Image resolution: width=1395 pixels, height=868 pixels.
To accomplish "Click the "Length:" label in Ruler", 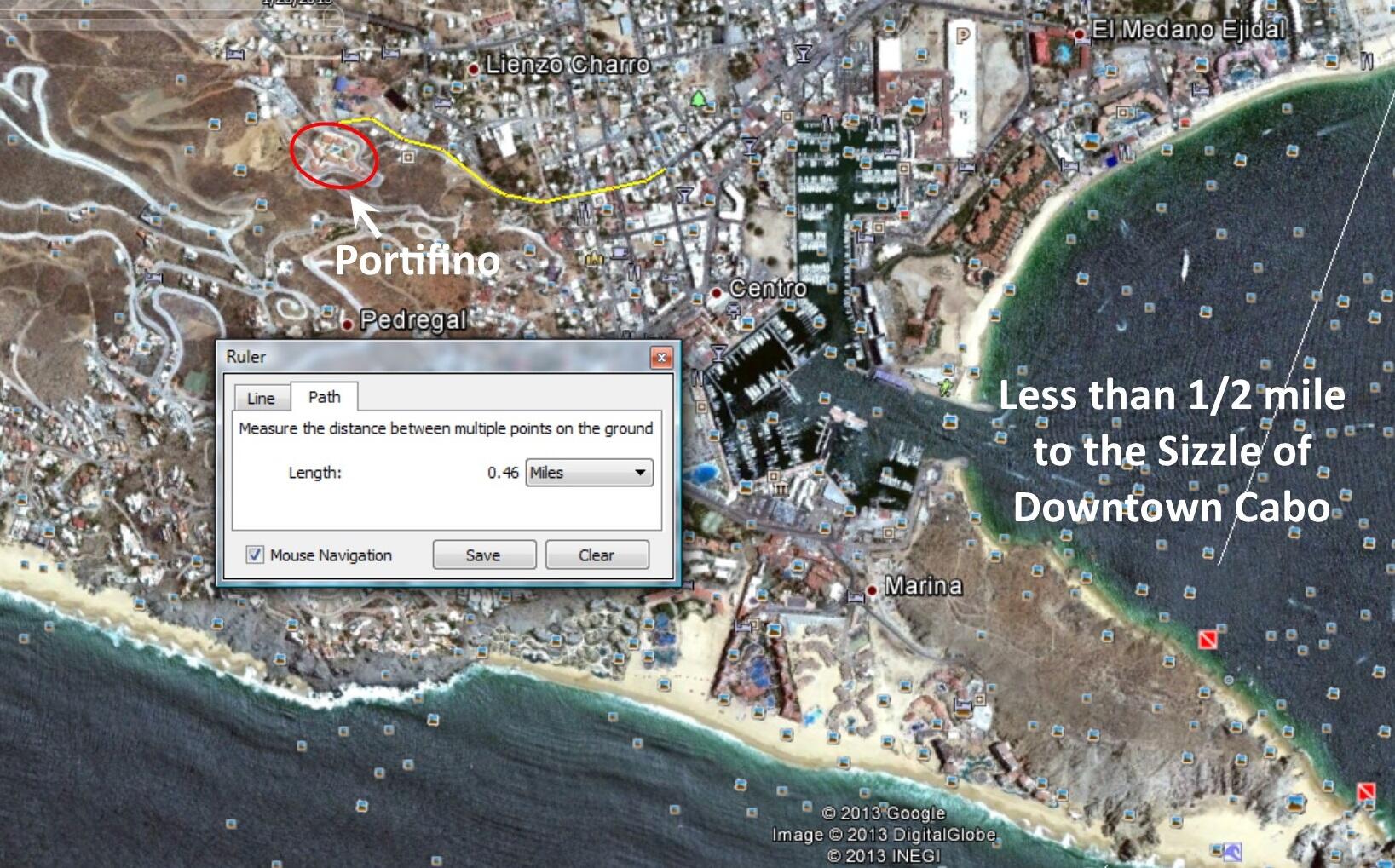I will tap(314, 473).
